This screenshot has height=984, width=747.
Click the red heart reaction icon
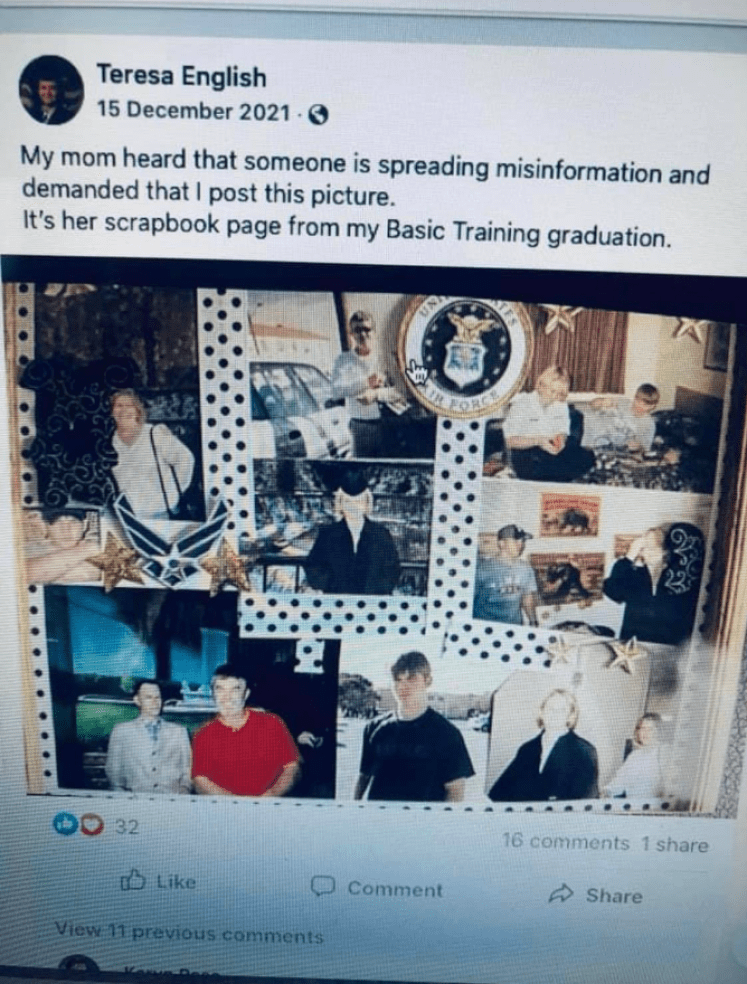point(92,825)
